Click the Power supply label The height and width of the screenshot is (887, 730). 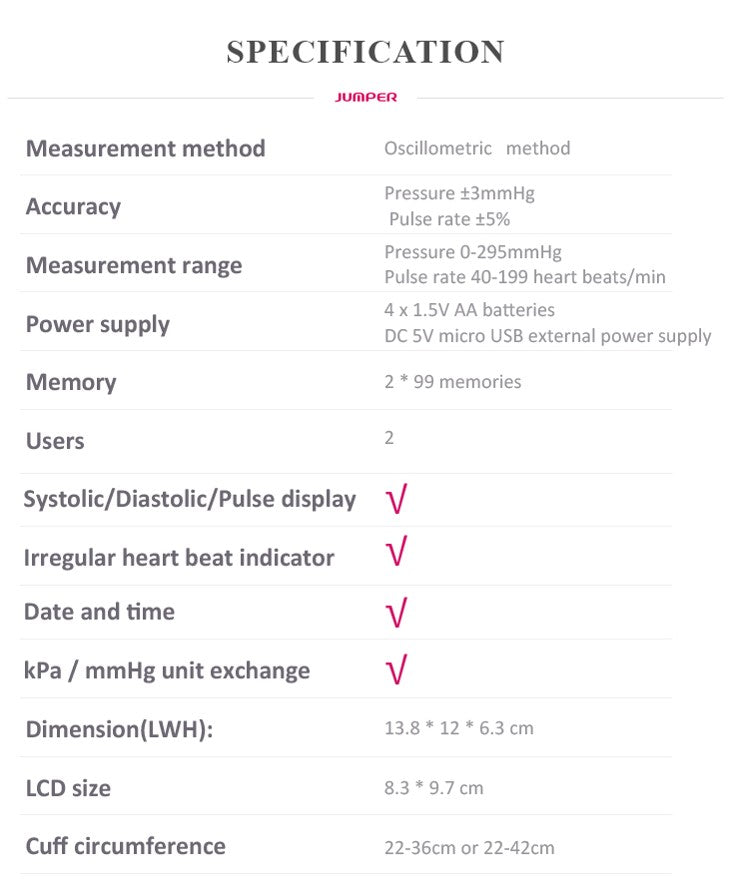(97, 324)
